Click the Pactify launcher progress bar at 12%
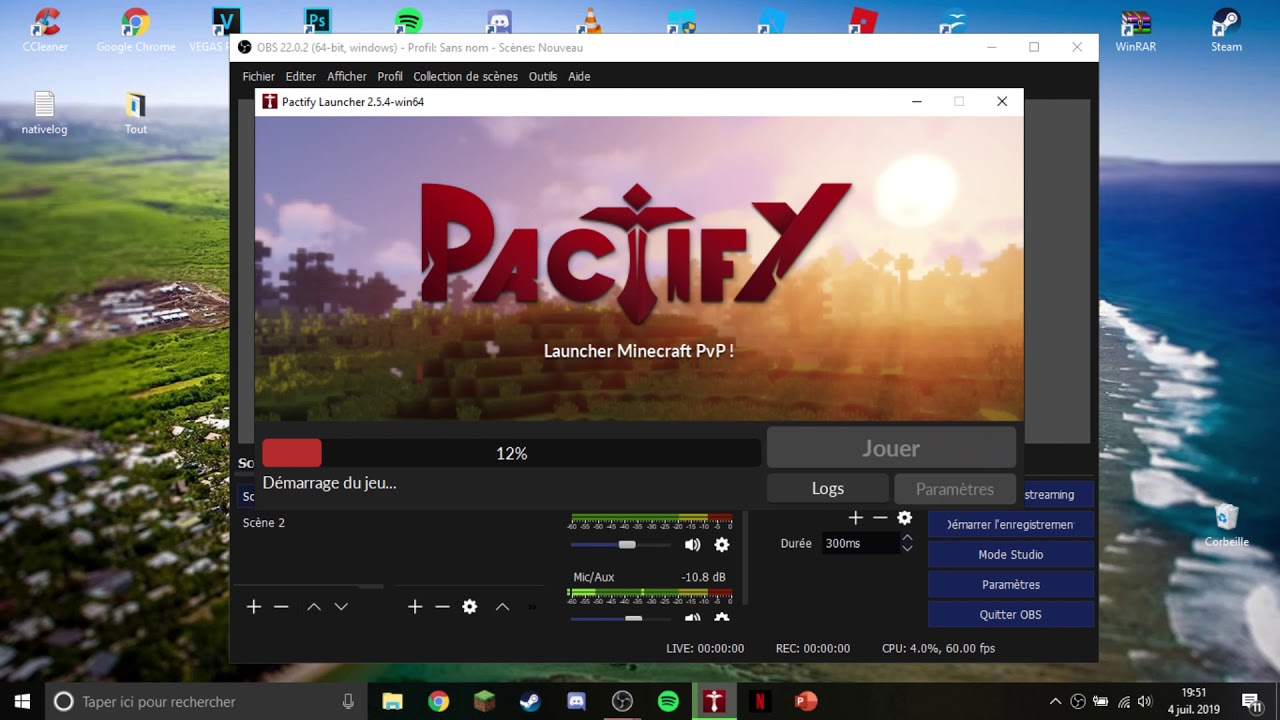Image resolution: width=1280 pixels, height=720 pixels. point(511,453)
